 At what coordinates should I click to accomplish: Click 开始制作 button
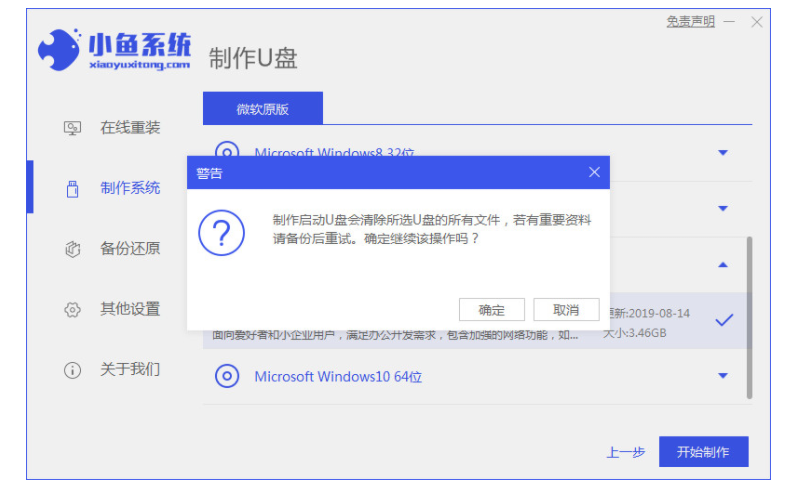703,452
